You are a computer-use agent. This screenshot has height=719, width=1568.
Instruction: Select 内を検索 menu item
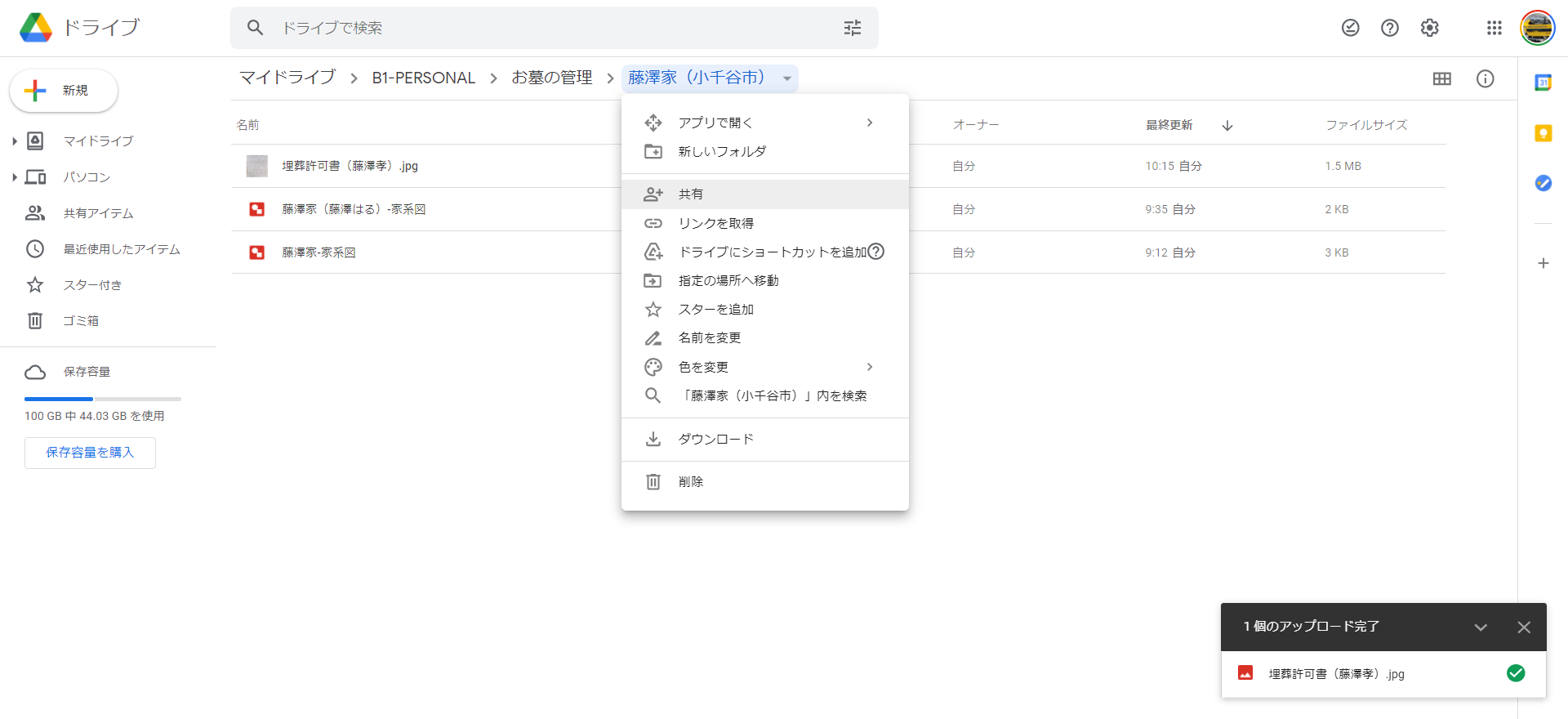tap(765, 395)
